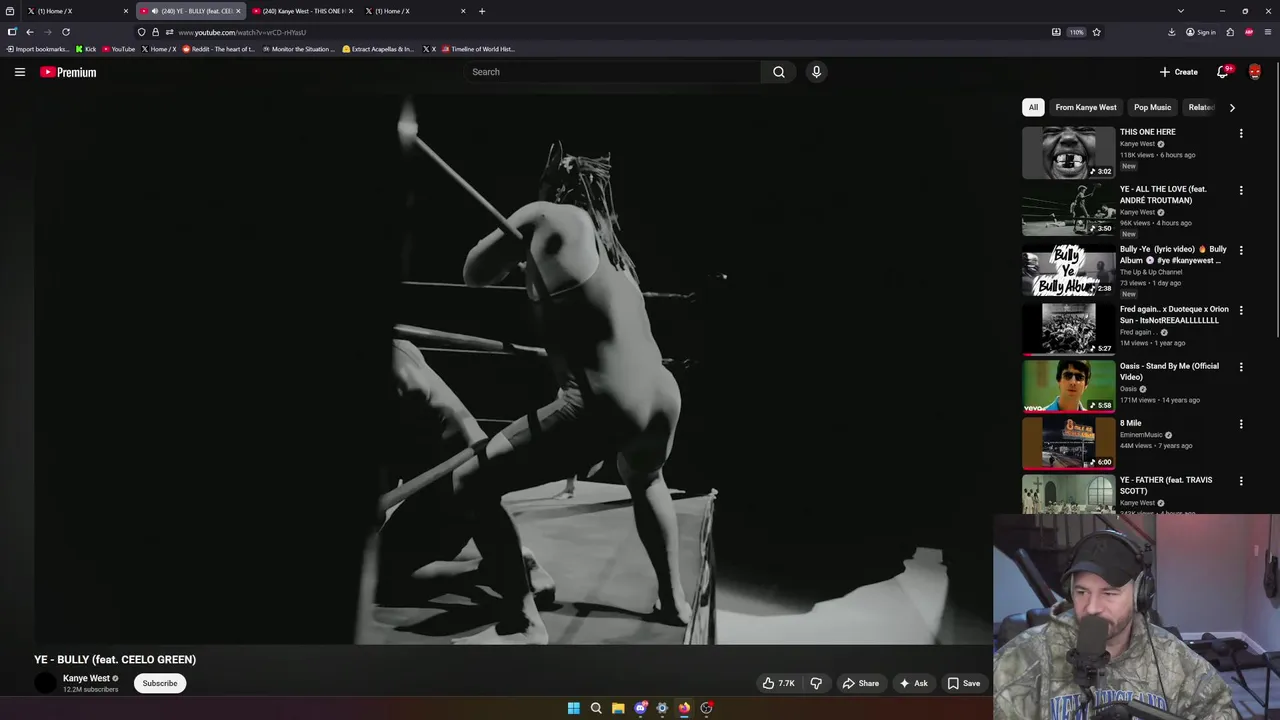This screenshot has width=1280, height=720.
Task: Share the BULLY video
Action: pyautogui.click(x=860, y=683)
